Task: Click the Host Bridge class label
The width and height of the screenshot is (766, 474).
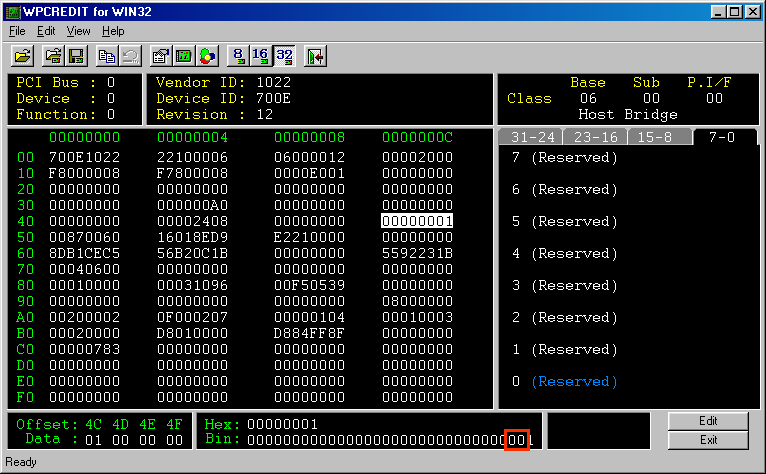Action: (628, 114)
